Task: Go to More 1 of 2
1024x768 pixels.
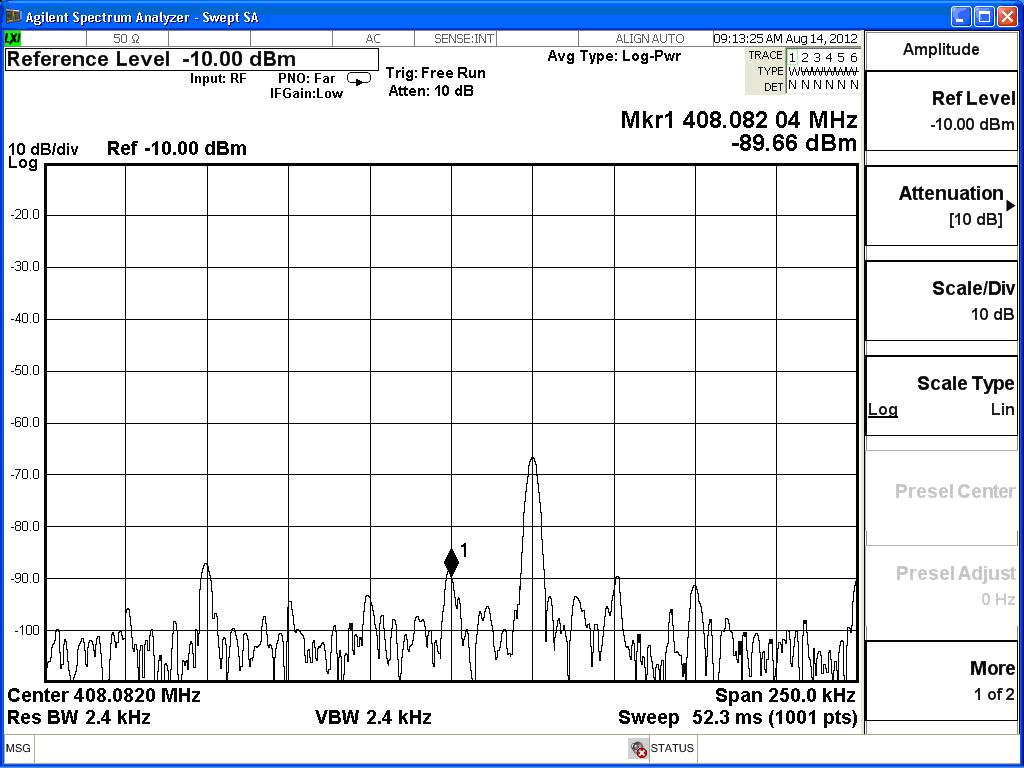Action: pos(941,680)
